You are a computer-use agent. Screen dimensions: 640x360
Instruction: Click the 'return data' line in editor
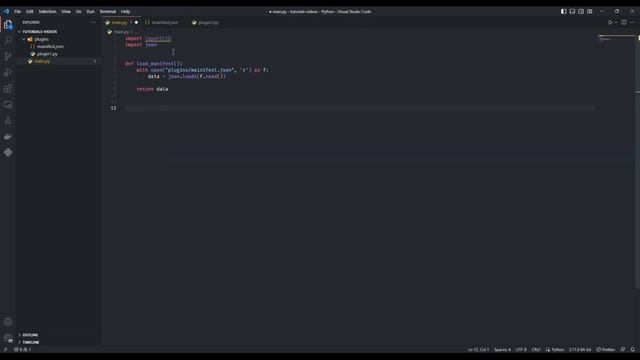click(152, 89)
